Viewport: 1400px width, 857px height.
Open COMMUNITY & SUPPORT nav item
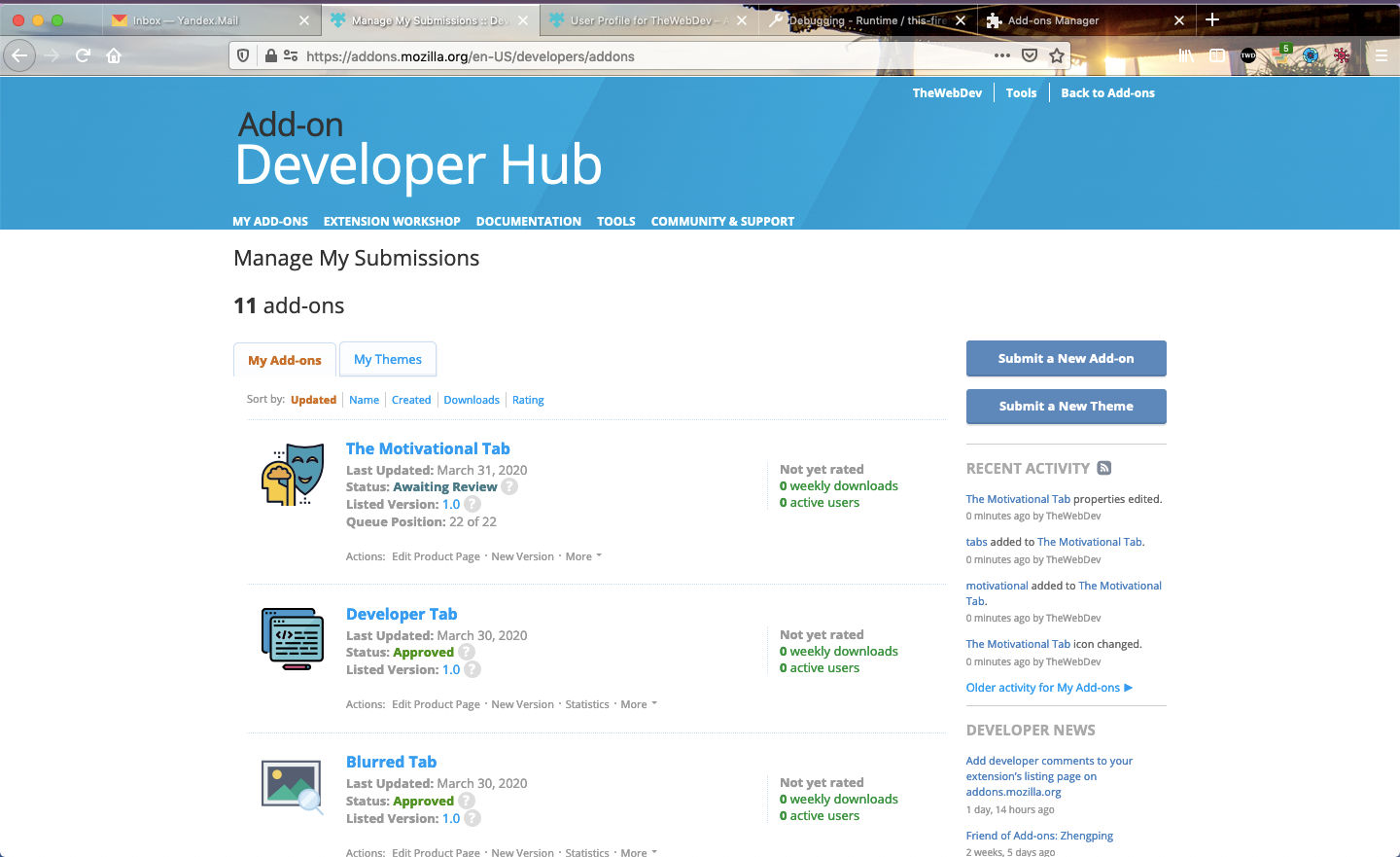(x=722, y=221)
